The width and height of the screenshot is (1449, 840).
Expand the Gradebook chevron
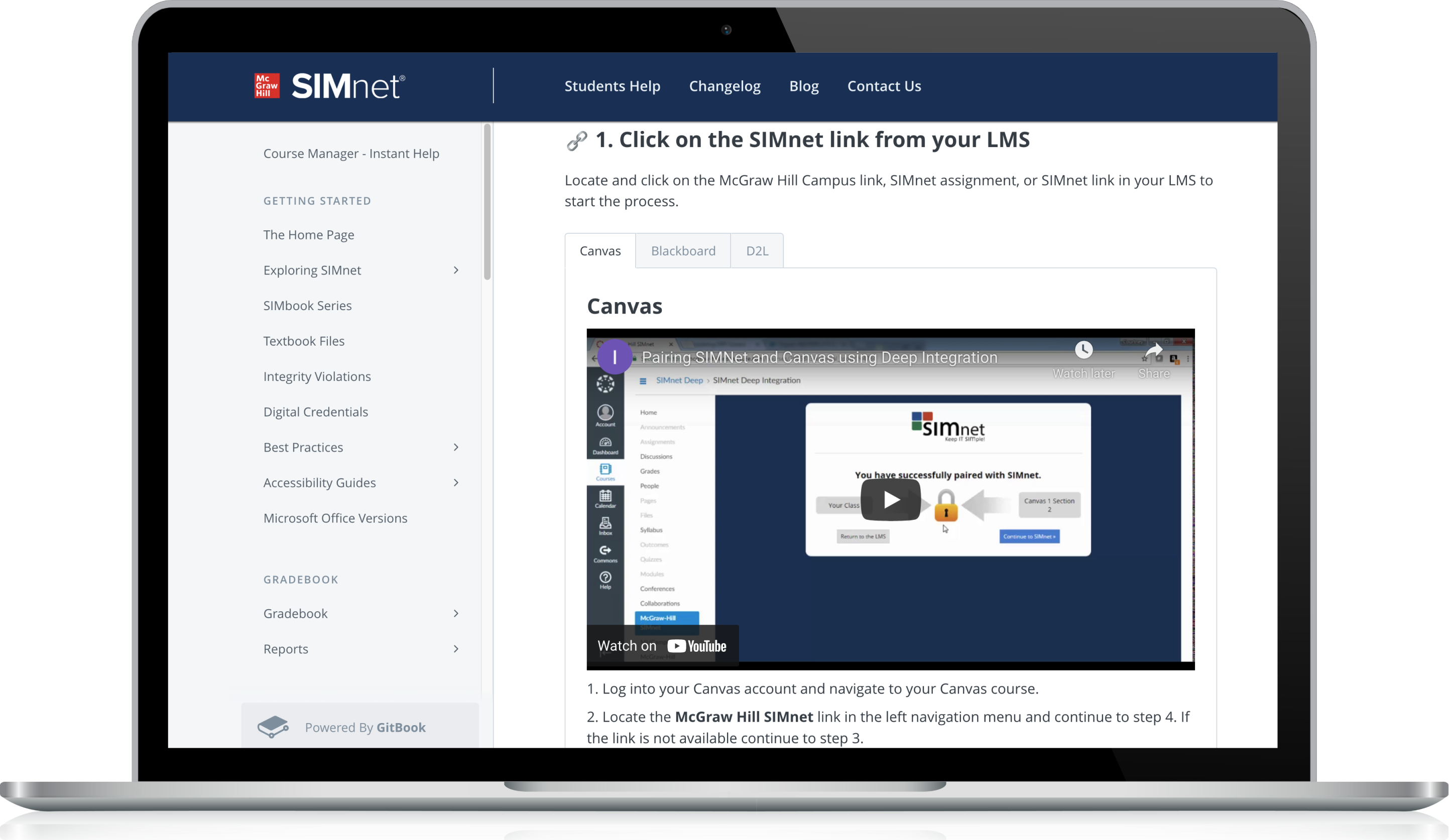coord(456,614)
